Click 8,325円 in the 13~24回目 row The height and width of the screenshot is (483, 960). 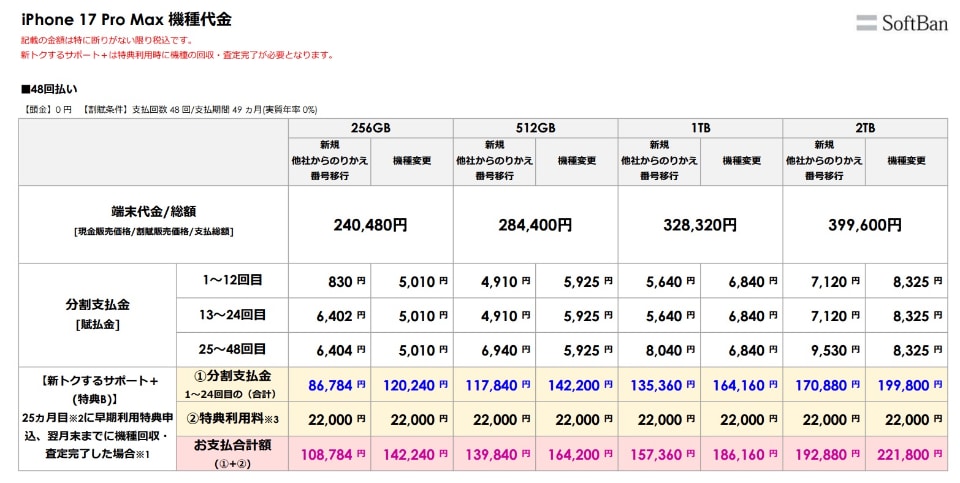(x=907, y=316)
